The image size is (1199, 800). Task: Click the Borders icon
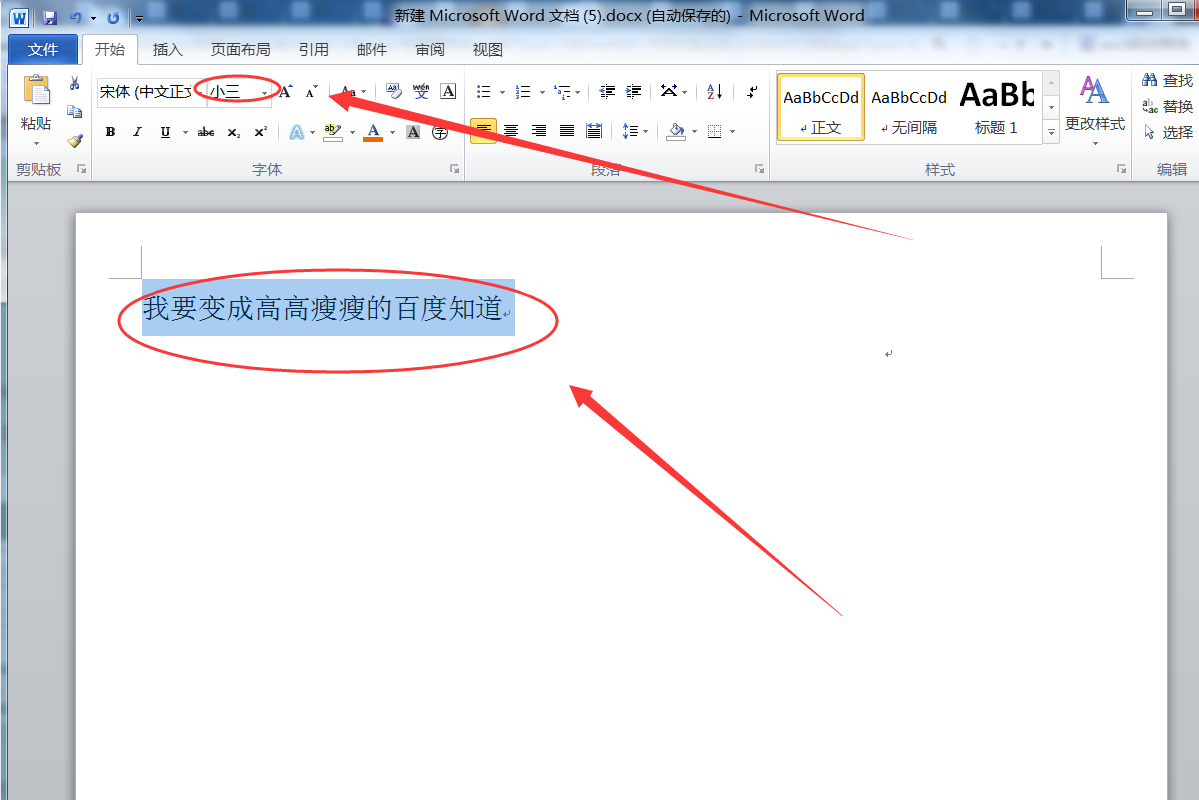(x=715, y=132)
